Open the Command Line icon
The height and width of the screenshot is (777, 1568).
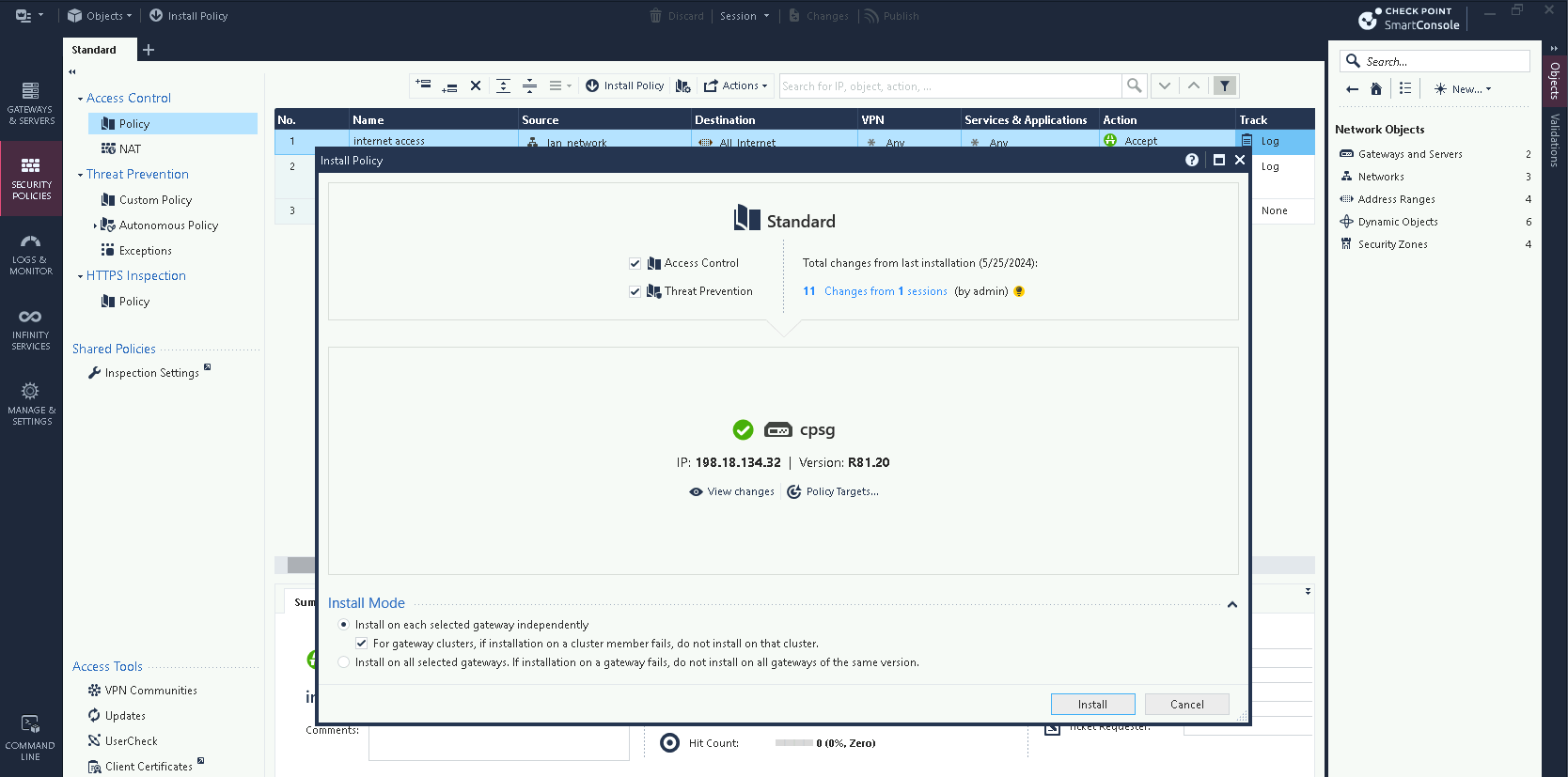31,738
